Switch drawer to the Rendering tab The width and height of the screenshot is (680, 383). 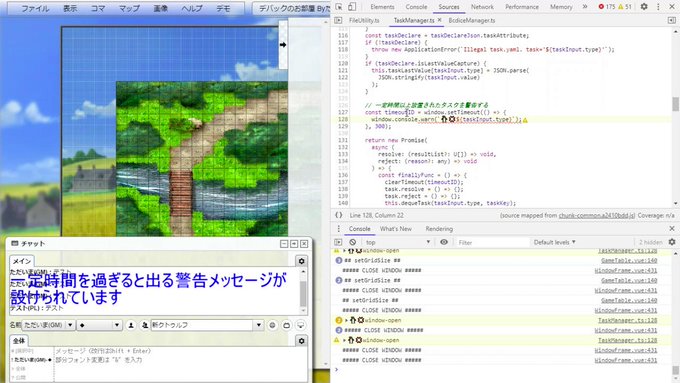coord(439,229)
